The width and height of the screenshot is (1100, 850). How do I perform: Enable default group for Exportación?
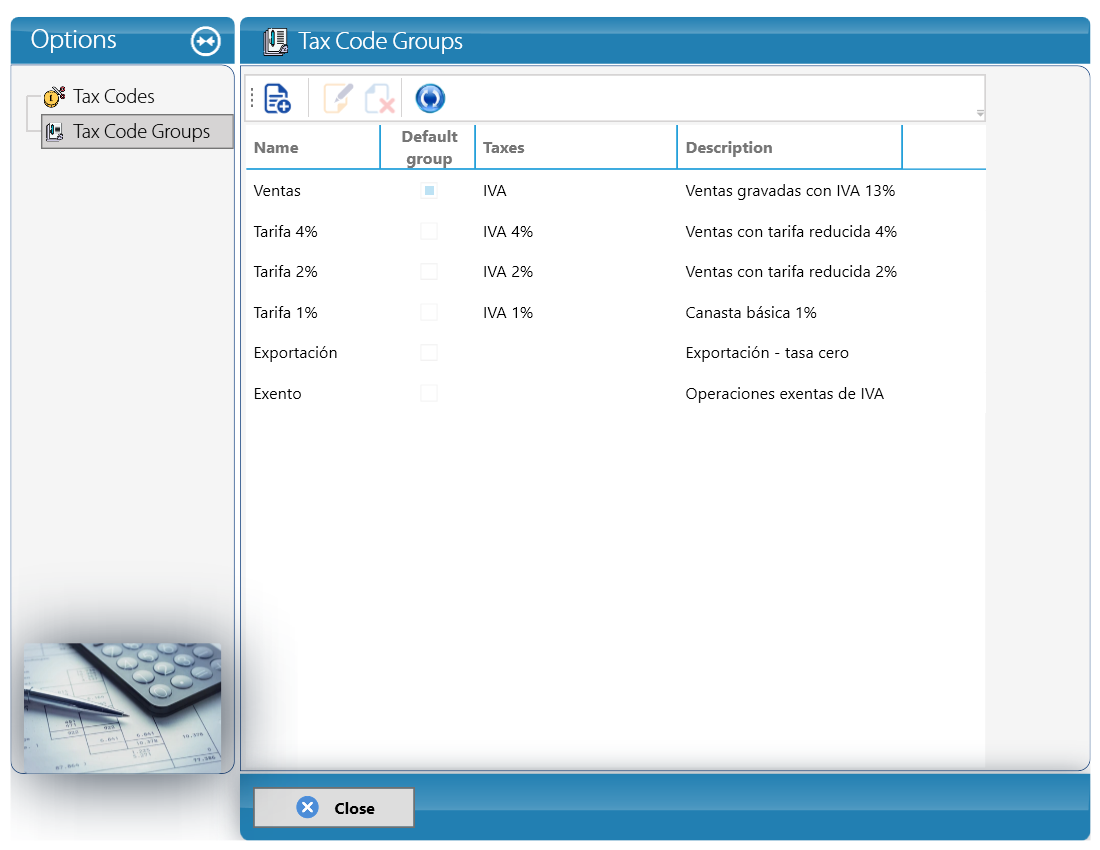point(429,353)
